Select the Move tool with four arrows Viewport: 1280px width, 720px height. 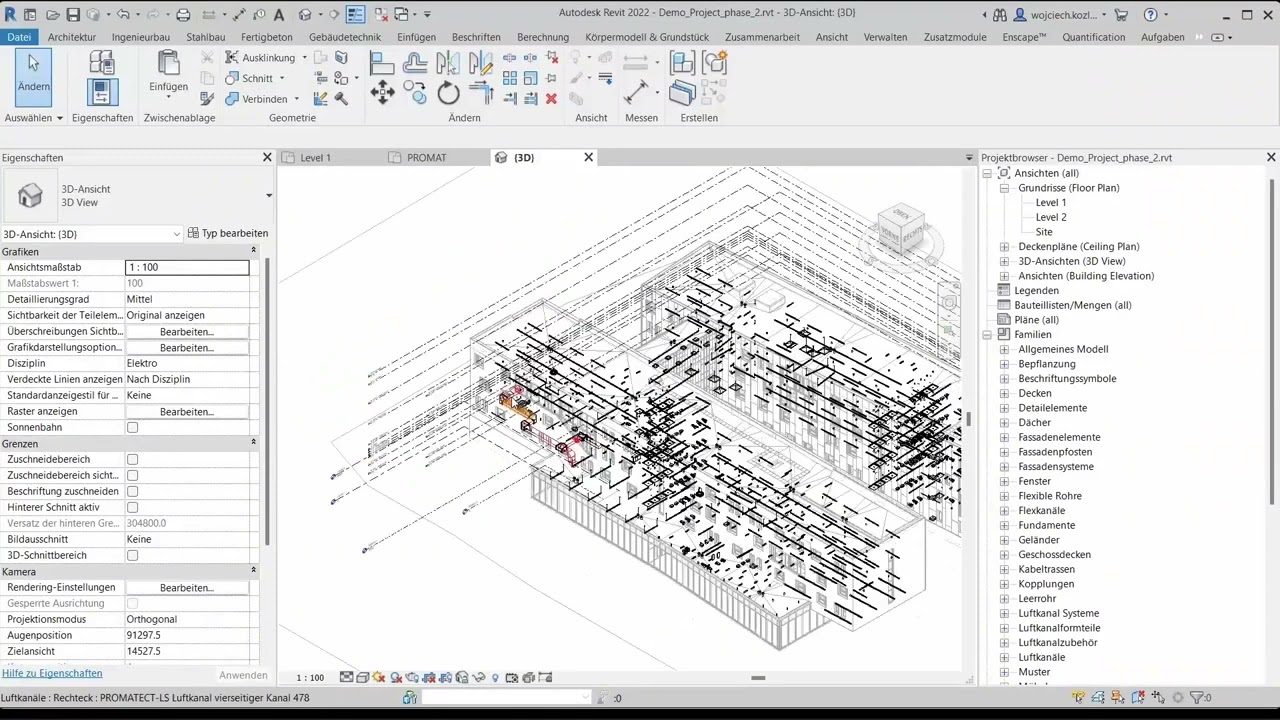[x=383, y=94]
